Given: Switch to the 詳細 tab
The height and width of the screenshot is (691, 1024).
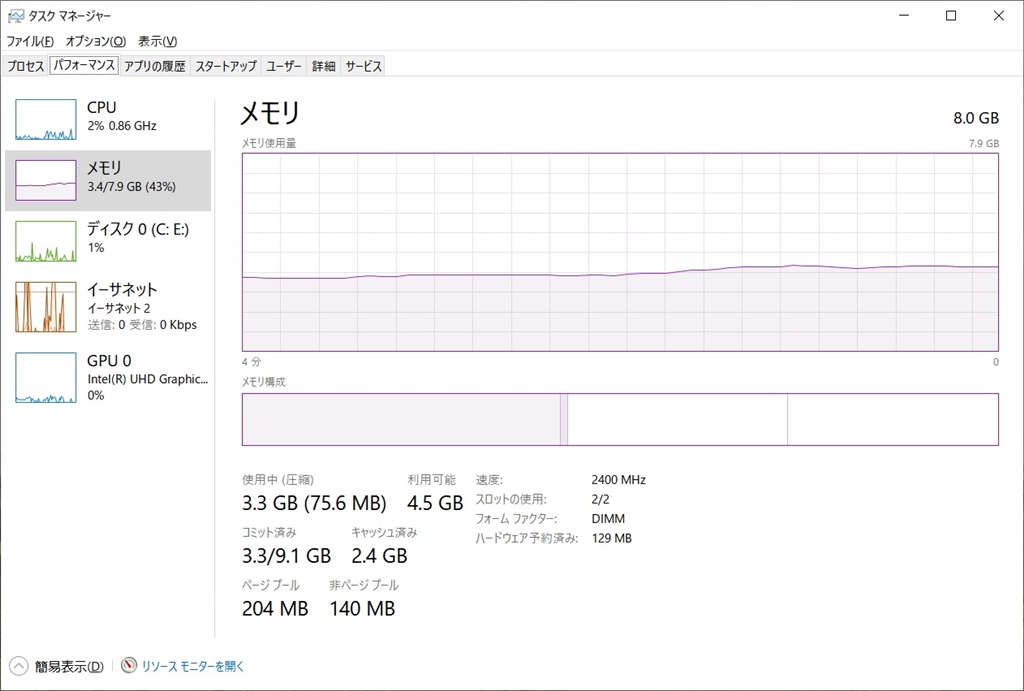Looking at the screenshot, I should pyautogui.click(x=323, y=66).
